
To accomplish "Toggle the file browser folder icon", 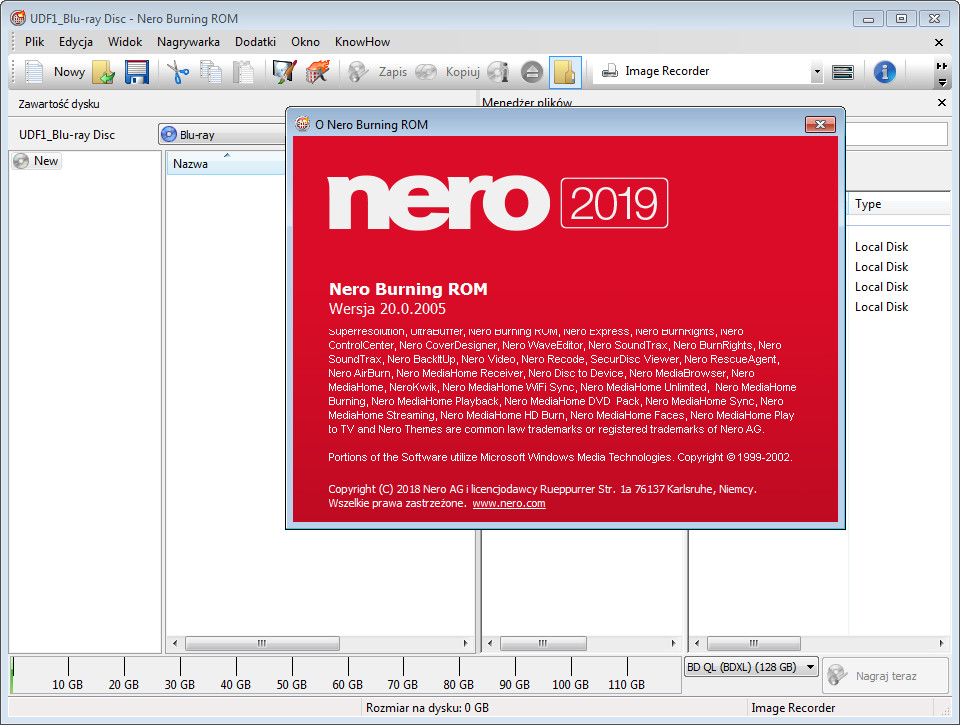I will (564, 72).
